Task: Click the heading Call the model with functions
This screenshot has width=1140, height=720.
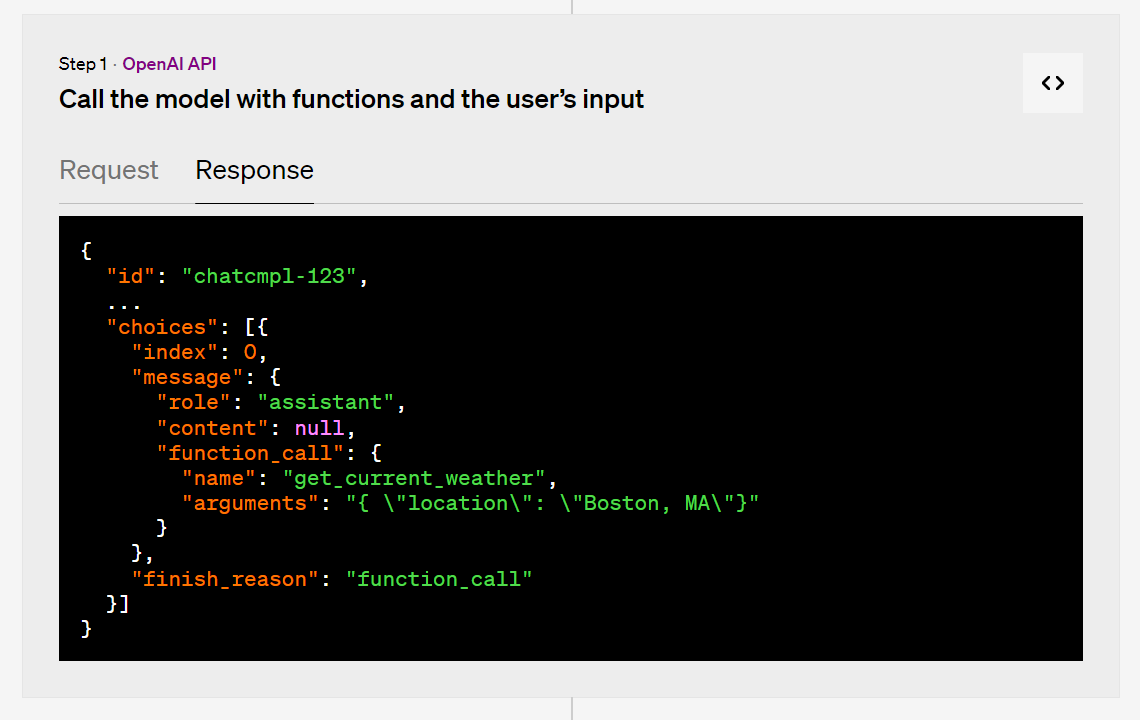Action: [351, 99]
